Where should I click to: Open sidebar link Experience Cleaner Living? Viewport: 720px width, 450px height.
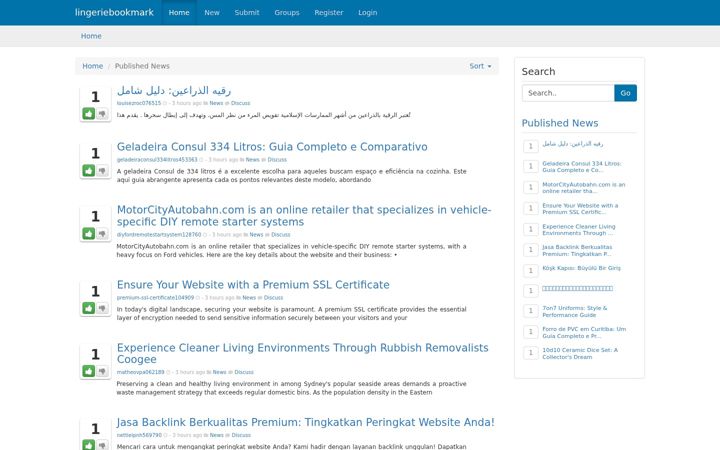[x=579, y=230]
